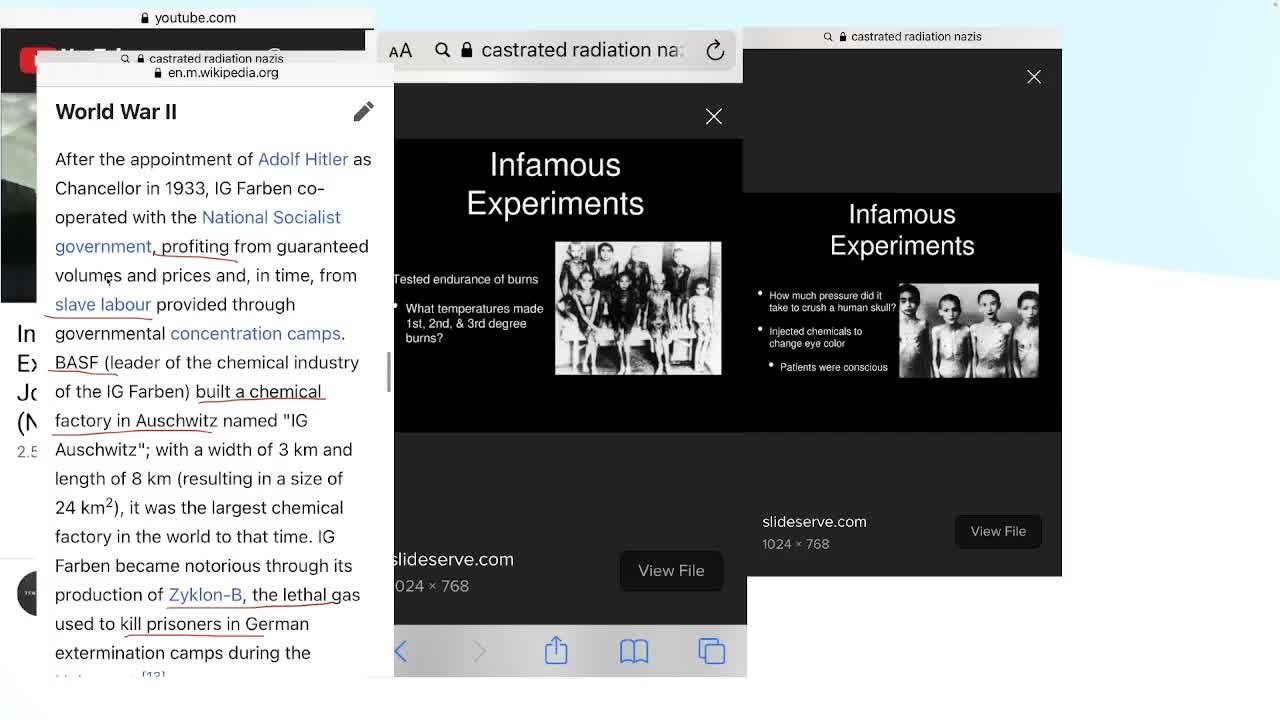Click the youtube.com address bar

click(x=188, y=18)
